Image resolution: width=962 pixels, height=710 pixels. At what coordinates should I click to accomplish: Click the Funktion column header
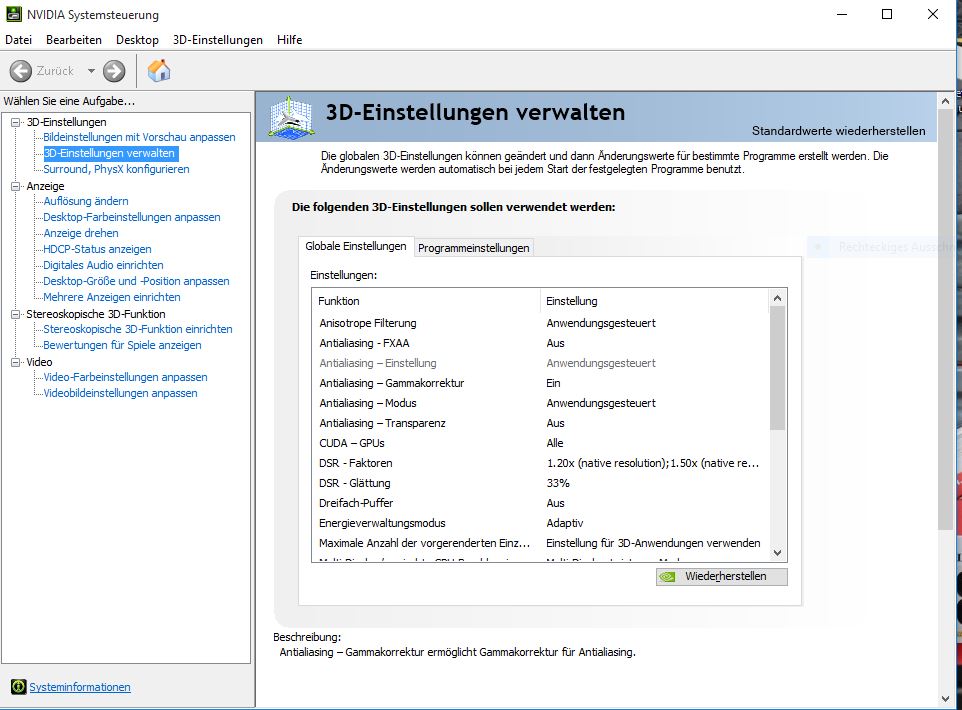pos(426,301)
